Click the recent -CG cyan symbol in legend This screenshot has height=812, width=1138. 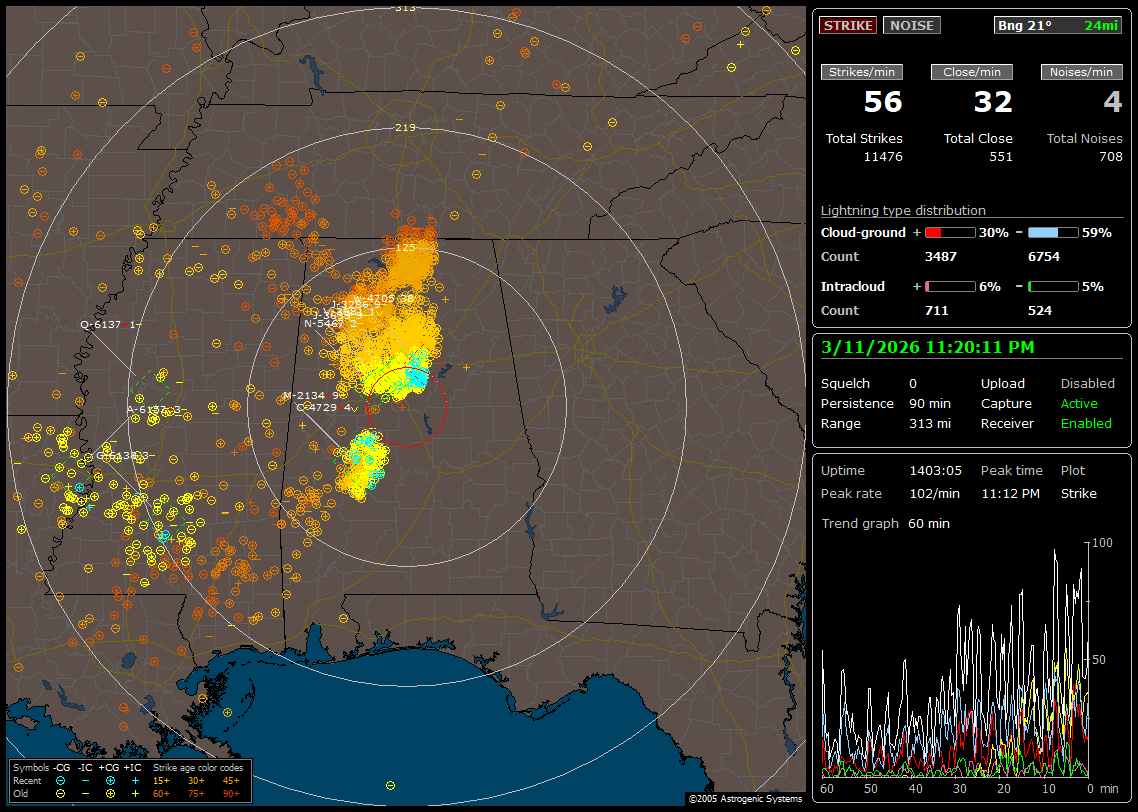point(61,780)
